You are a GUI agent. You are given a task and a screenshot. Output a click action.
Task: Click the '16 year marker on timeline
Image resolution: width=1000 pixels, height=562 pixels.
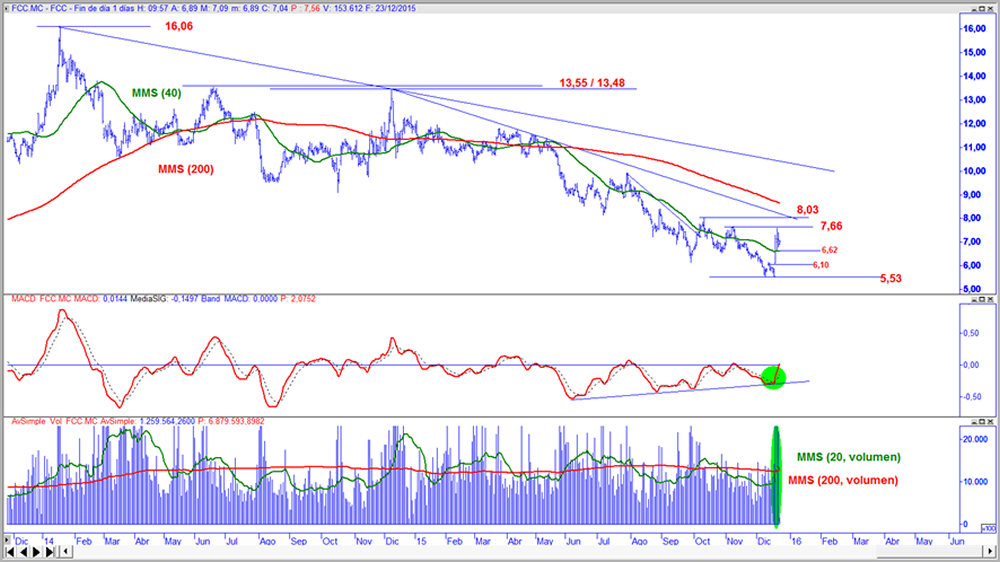(x=796, y=541)
